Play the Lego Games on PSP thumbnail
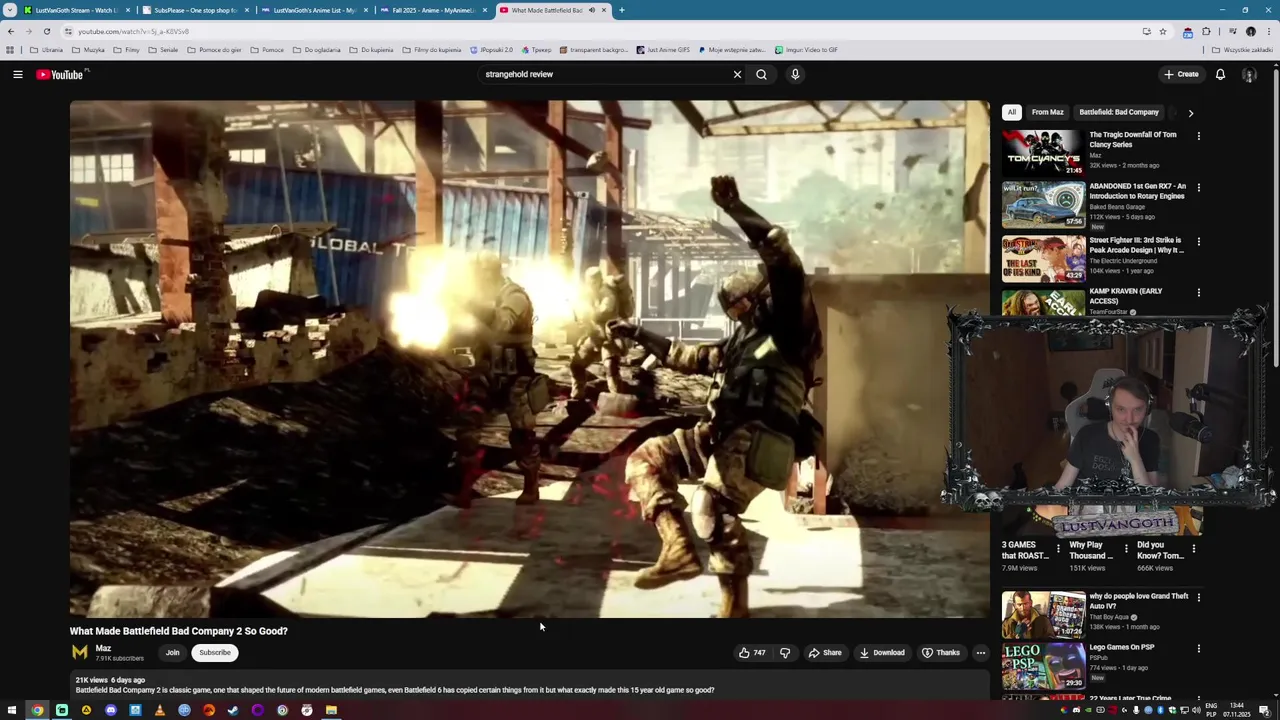 (x=1043, y=666)
